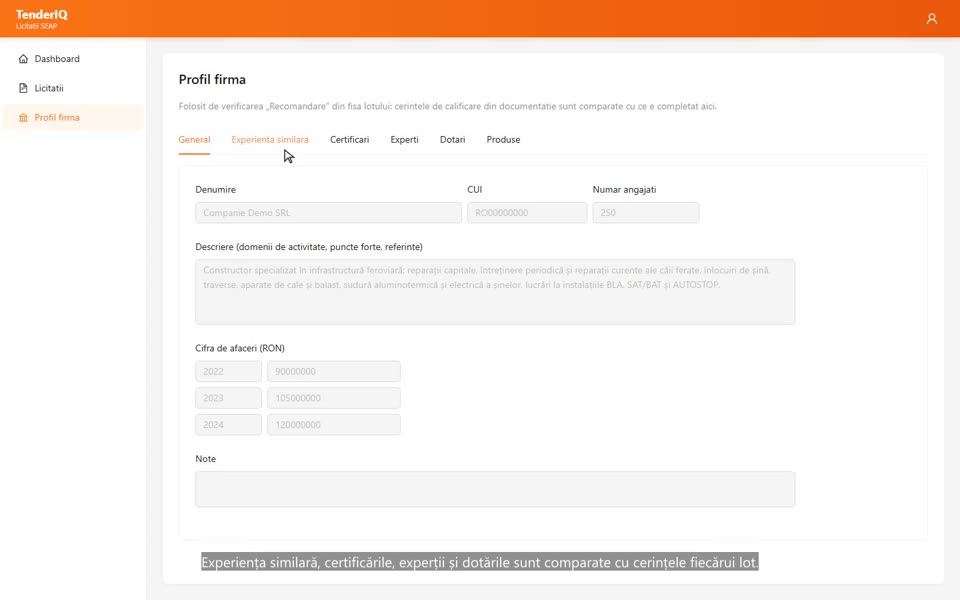Click the 120000000 turnover field
Viewport: 960px width, 600px height.
(334, 425)
